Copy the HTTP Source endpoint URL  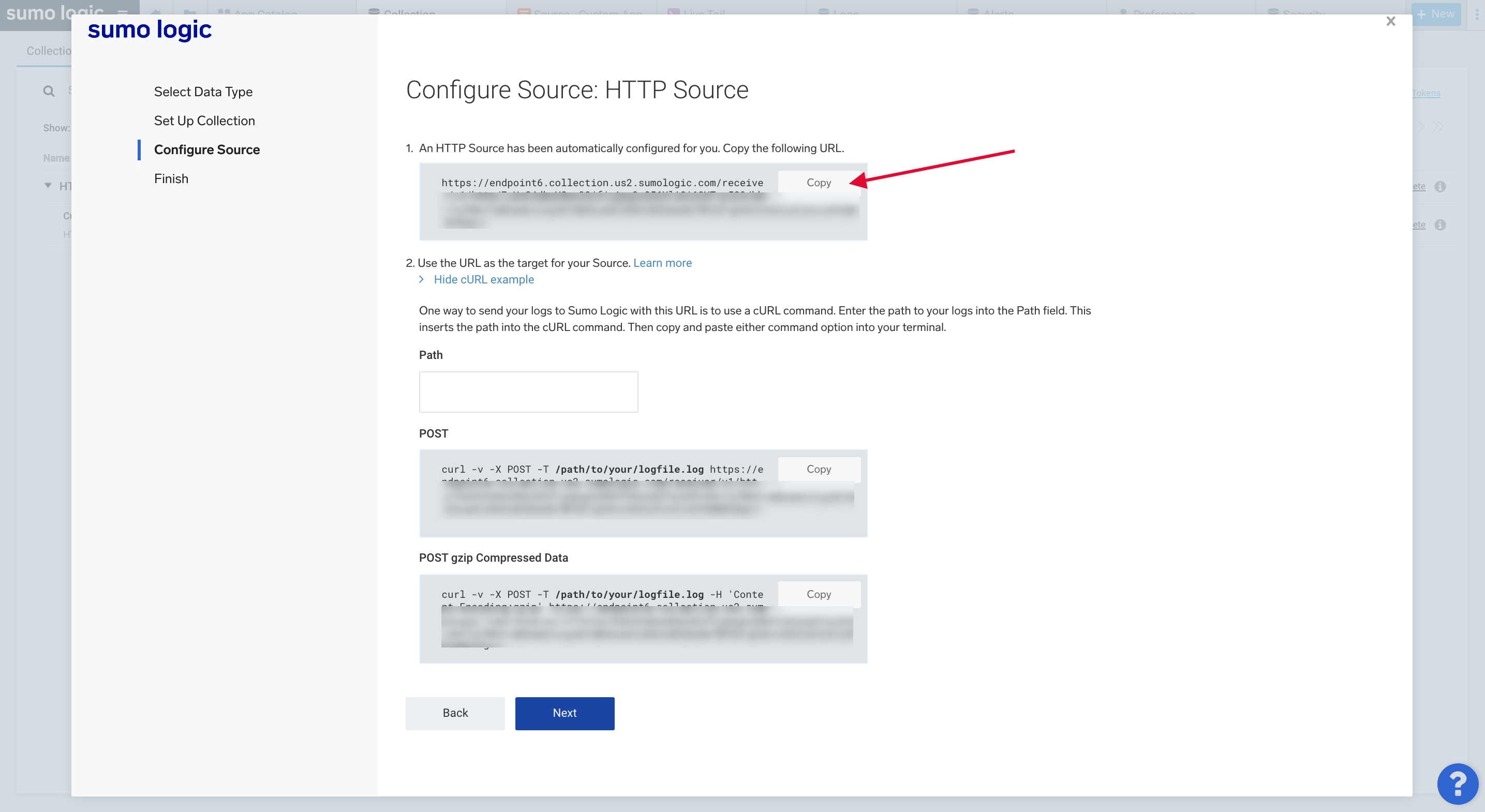pyautogui.click(x=818, y=183)
